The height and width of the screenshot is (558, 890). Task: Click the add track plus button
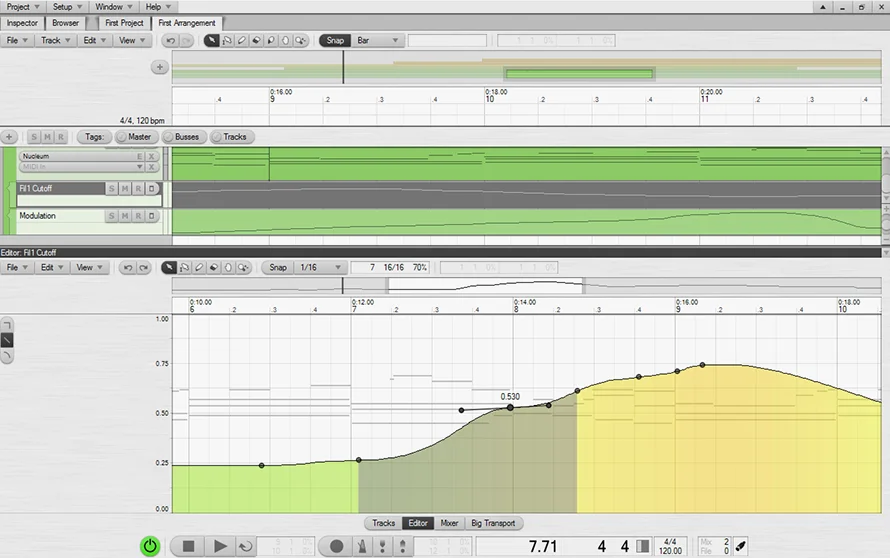tap(10, 137)
